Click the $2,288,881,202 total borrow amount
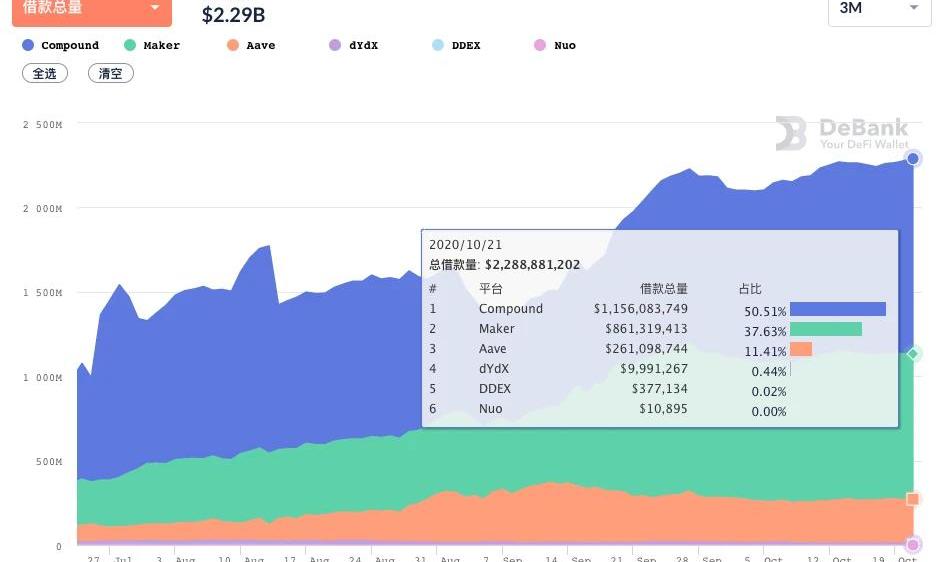 pyautogui.click(x=532, y=265)
